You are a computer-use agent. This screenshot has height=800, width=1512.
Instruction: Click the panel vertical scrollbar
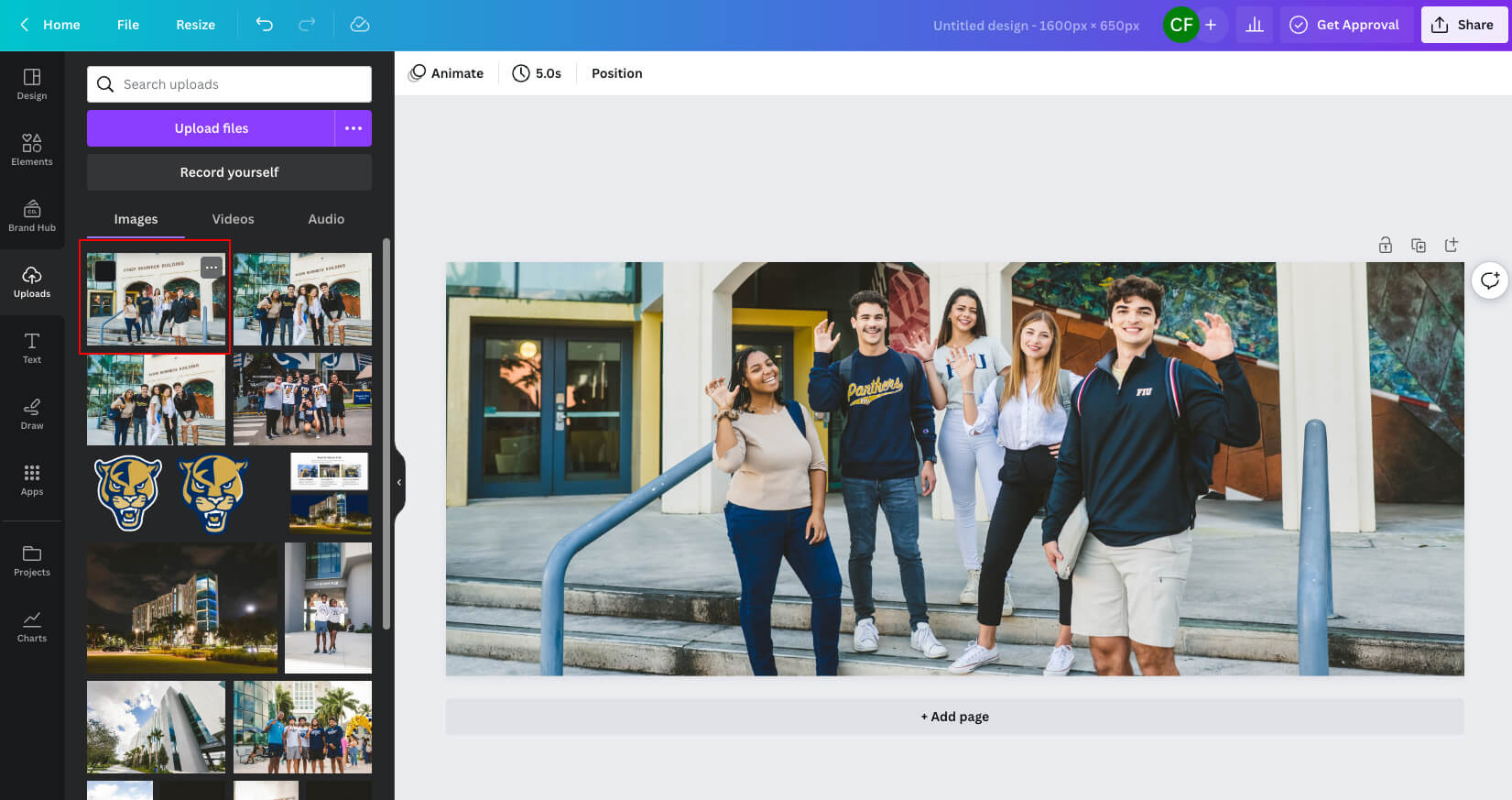click(x=386, y=433)
